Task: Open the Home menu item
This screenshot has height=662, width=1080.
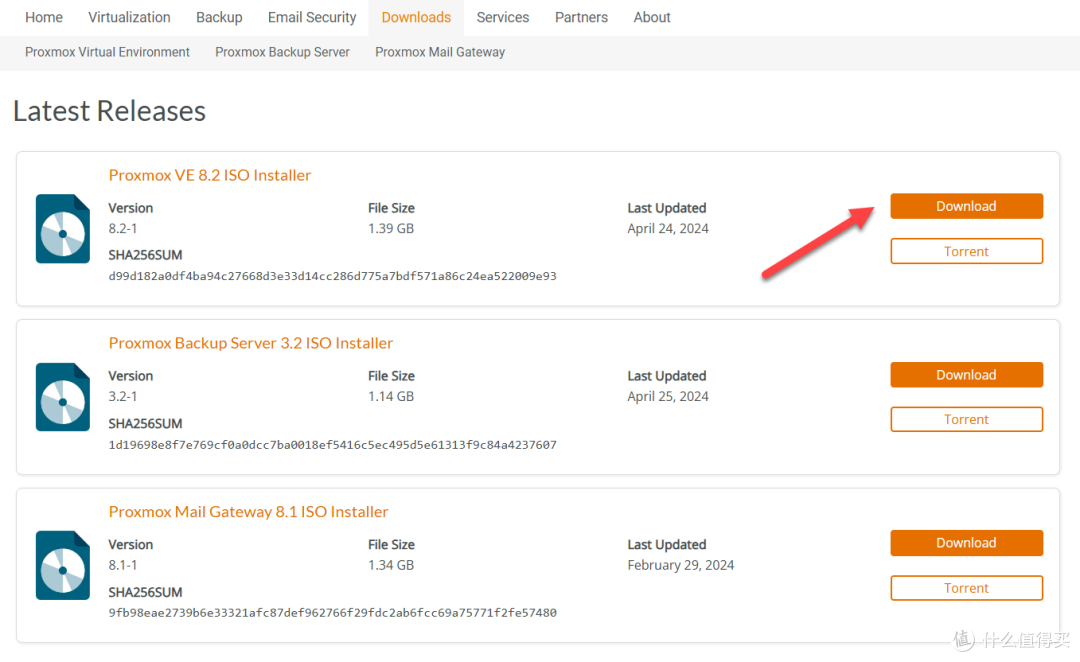Action: 44,17
